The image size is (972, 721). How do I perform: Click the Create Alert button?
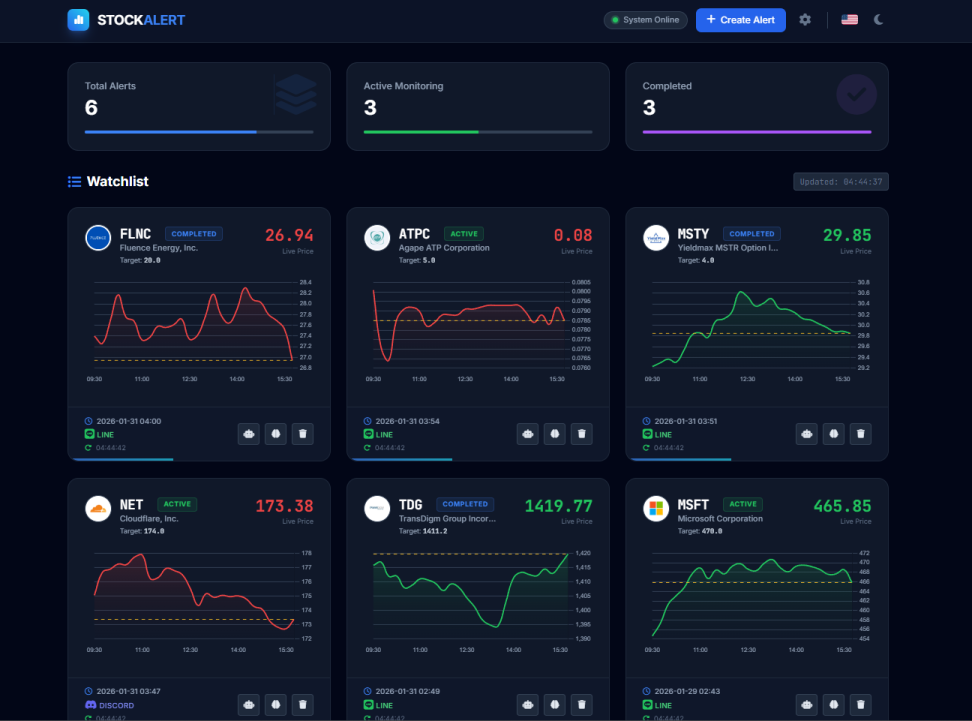pos(740,20)
